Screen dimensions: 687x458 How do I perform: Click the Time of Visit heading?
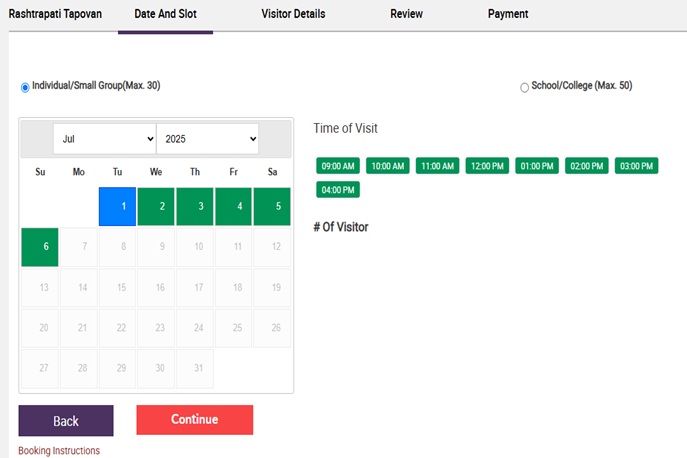[345, 128]
